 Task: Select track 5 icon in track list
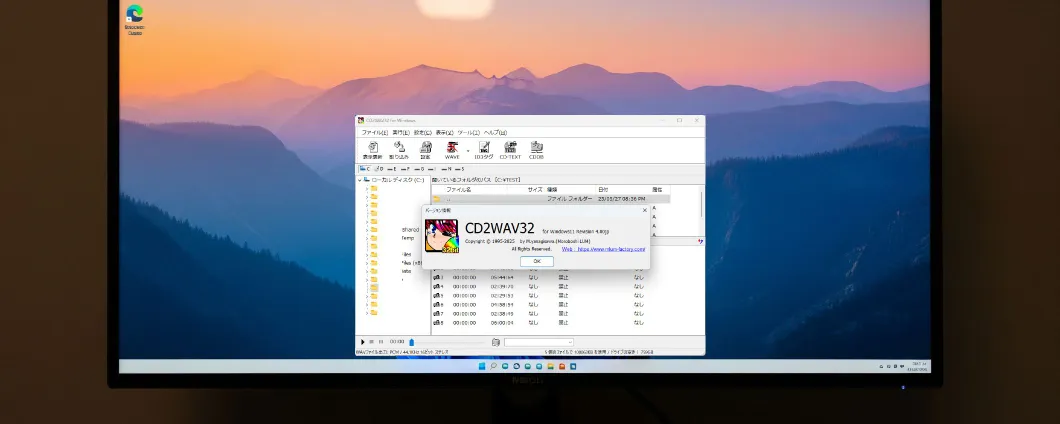(438, 296)
